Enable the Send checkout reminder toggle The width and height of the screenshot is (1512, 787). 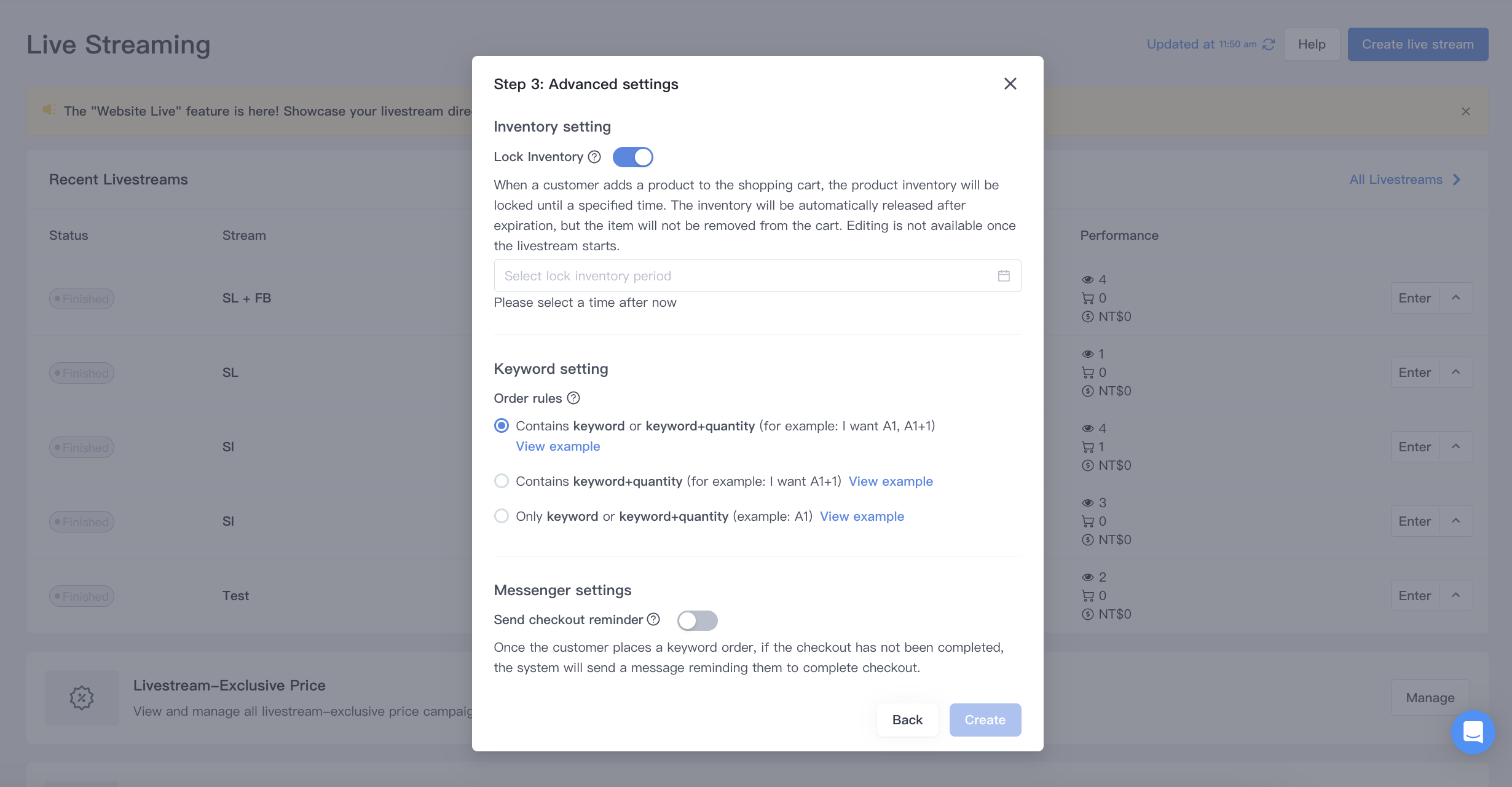click(697, 620)
